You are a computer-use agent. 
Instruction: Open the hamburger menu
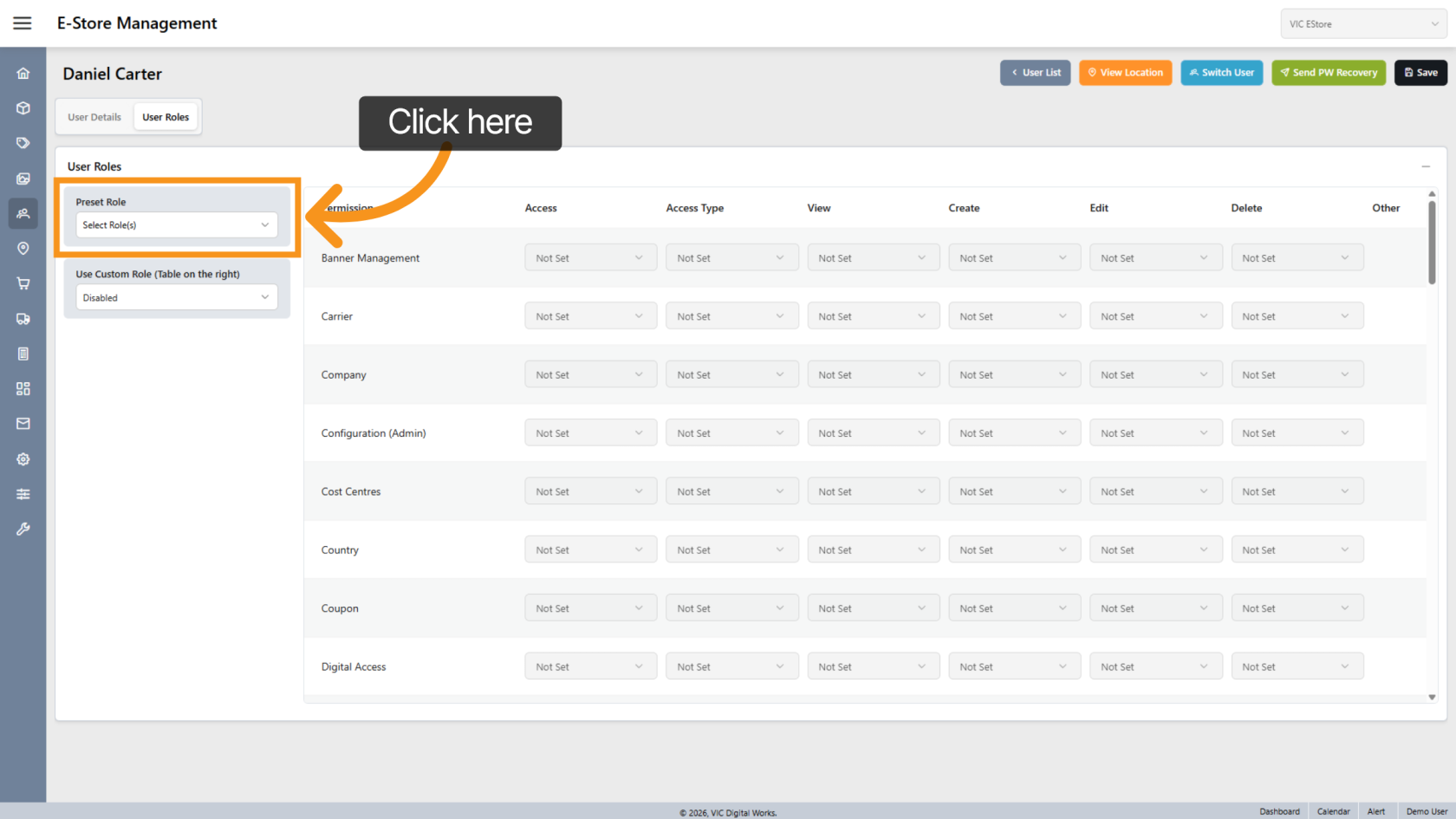click(x=23, y=23)
